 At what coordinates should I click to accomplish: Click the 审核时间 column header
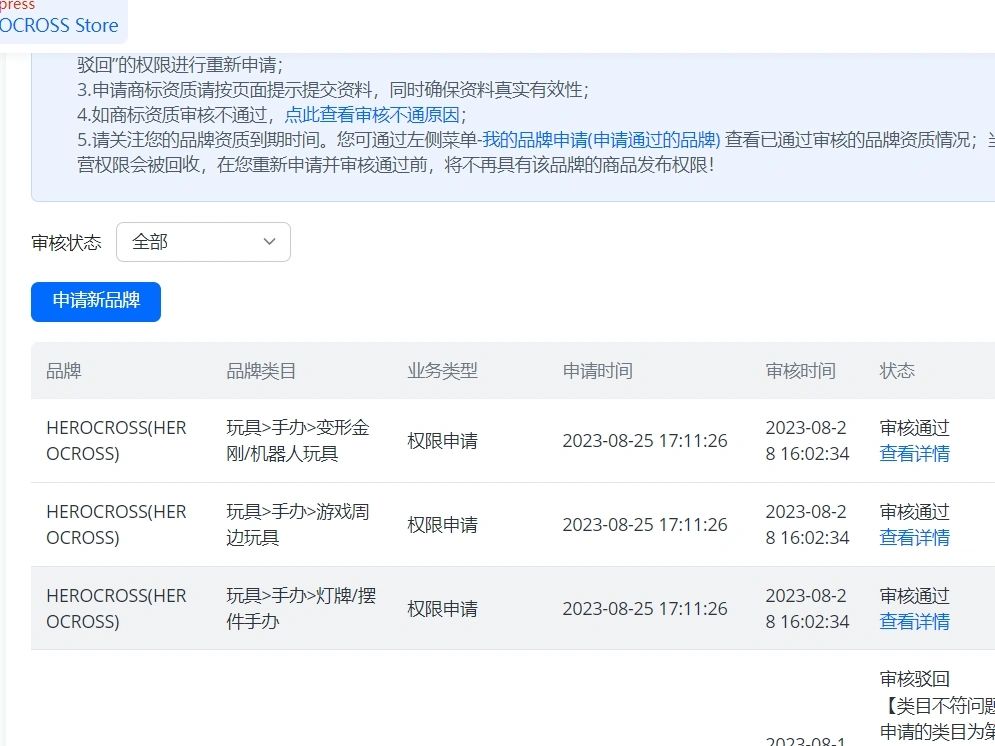click(x=800, y=370)
